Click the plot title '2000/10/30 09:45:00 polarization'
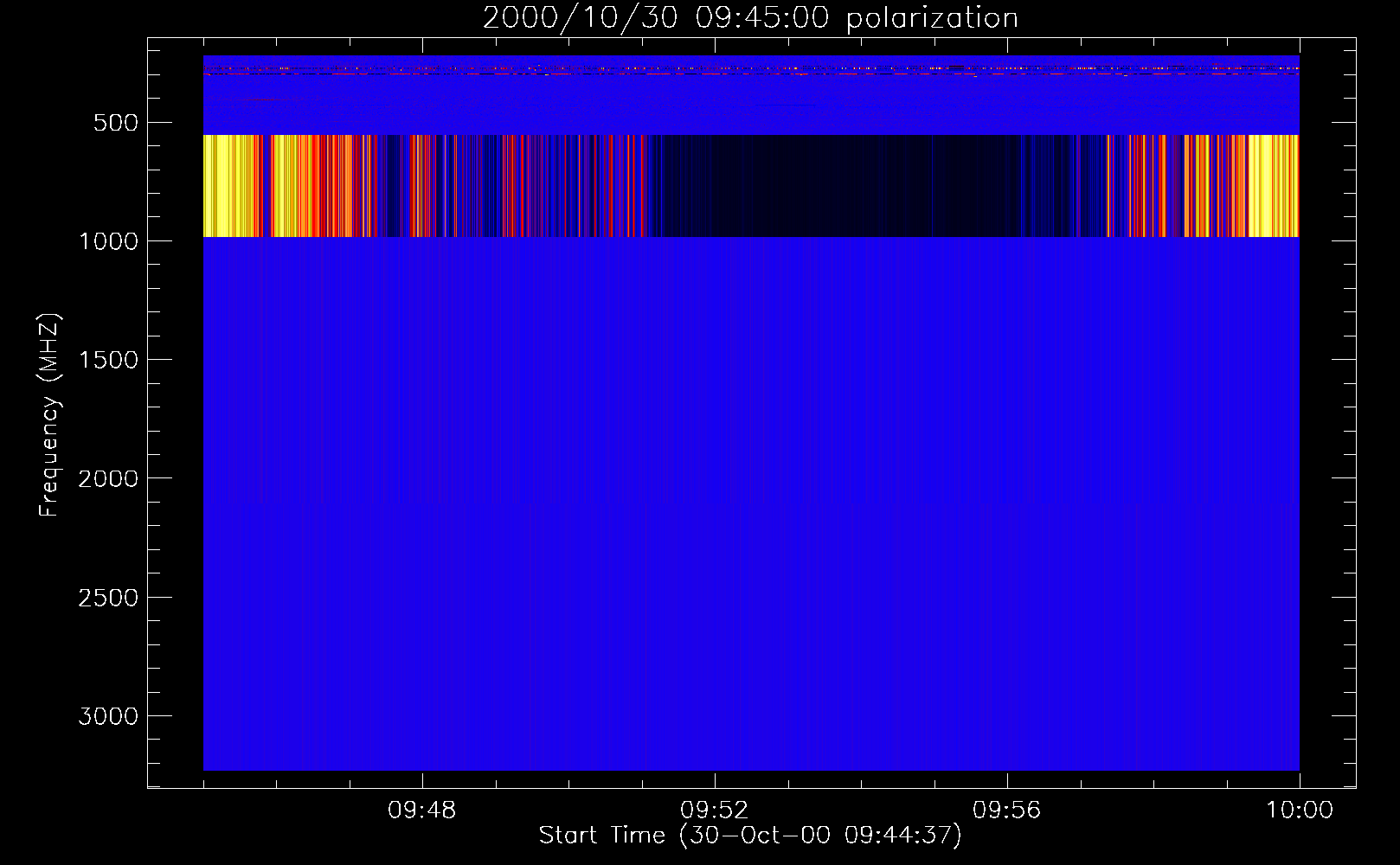 tap(750, 18)
